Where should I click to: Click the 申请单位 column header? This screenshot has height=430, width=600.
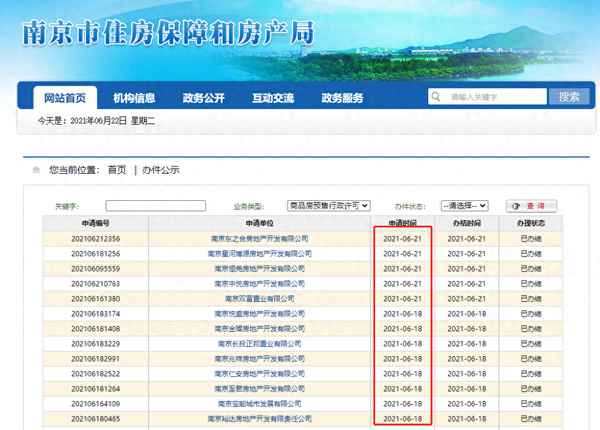pos(259,223)
